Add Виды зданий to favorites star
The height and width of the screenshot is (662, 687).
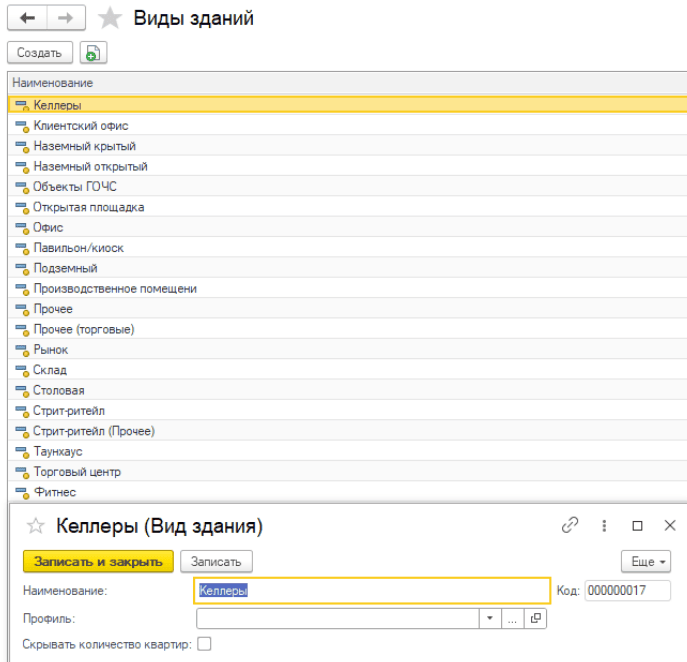click(x=111, y=18)
